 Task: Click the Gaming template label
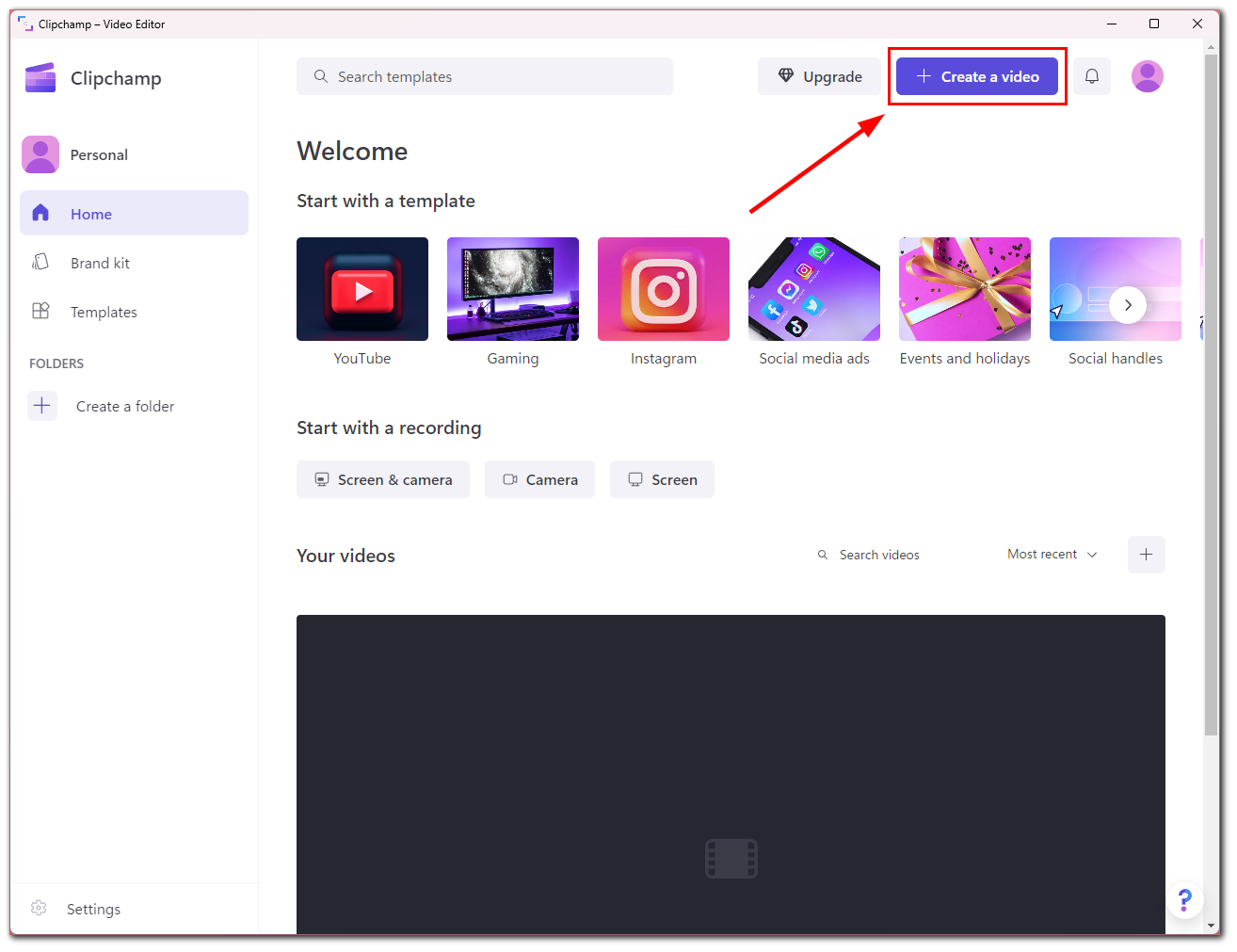point(513,359)
